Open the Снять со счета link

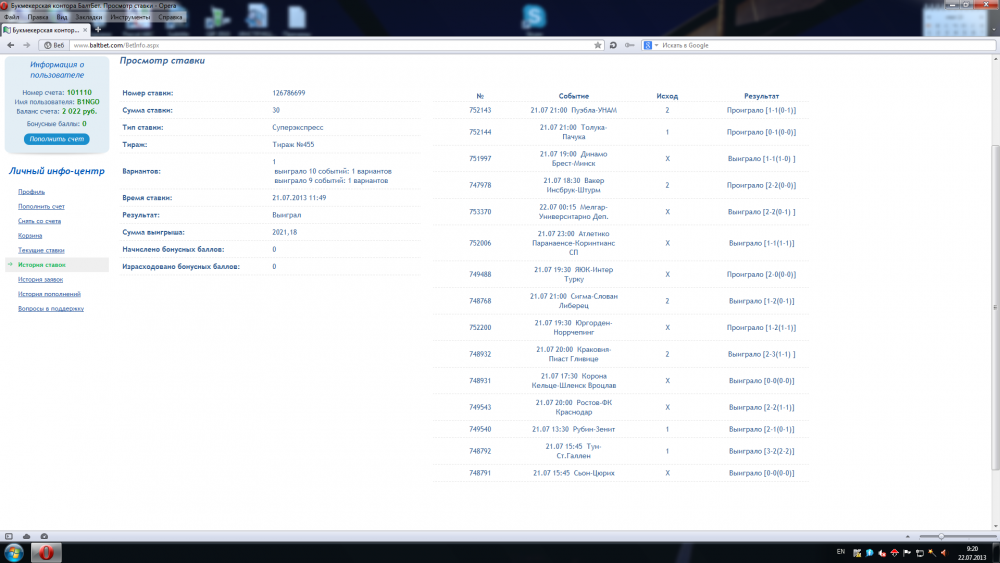tap(40, 221)
